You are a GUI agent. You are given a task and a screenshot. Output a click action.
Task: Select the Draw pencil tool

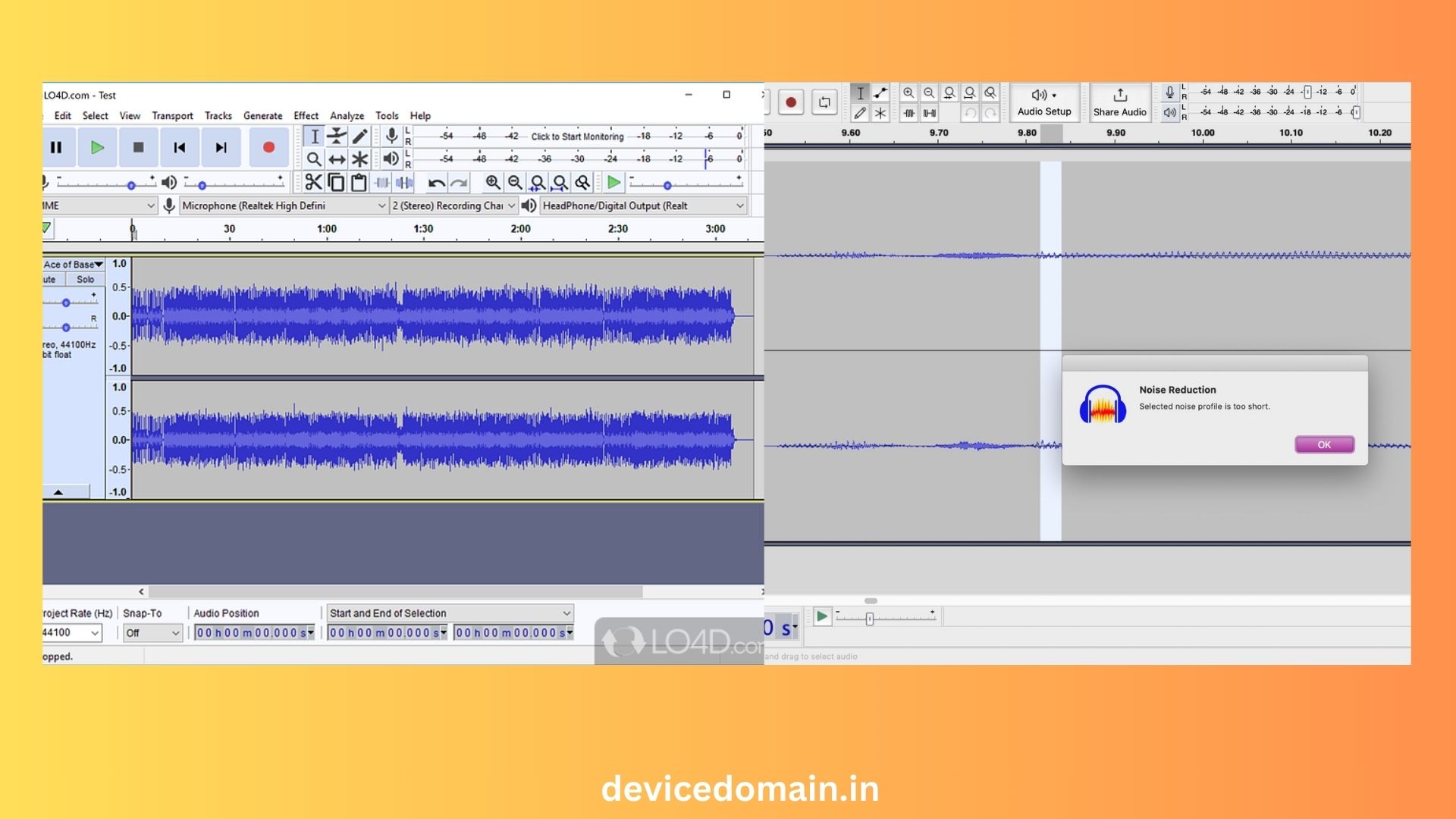[360, 136]
